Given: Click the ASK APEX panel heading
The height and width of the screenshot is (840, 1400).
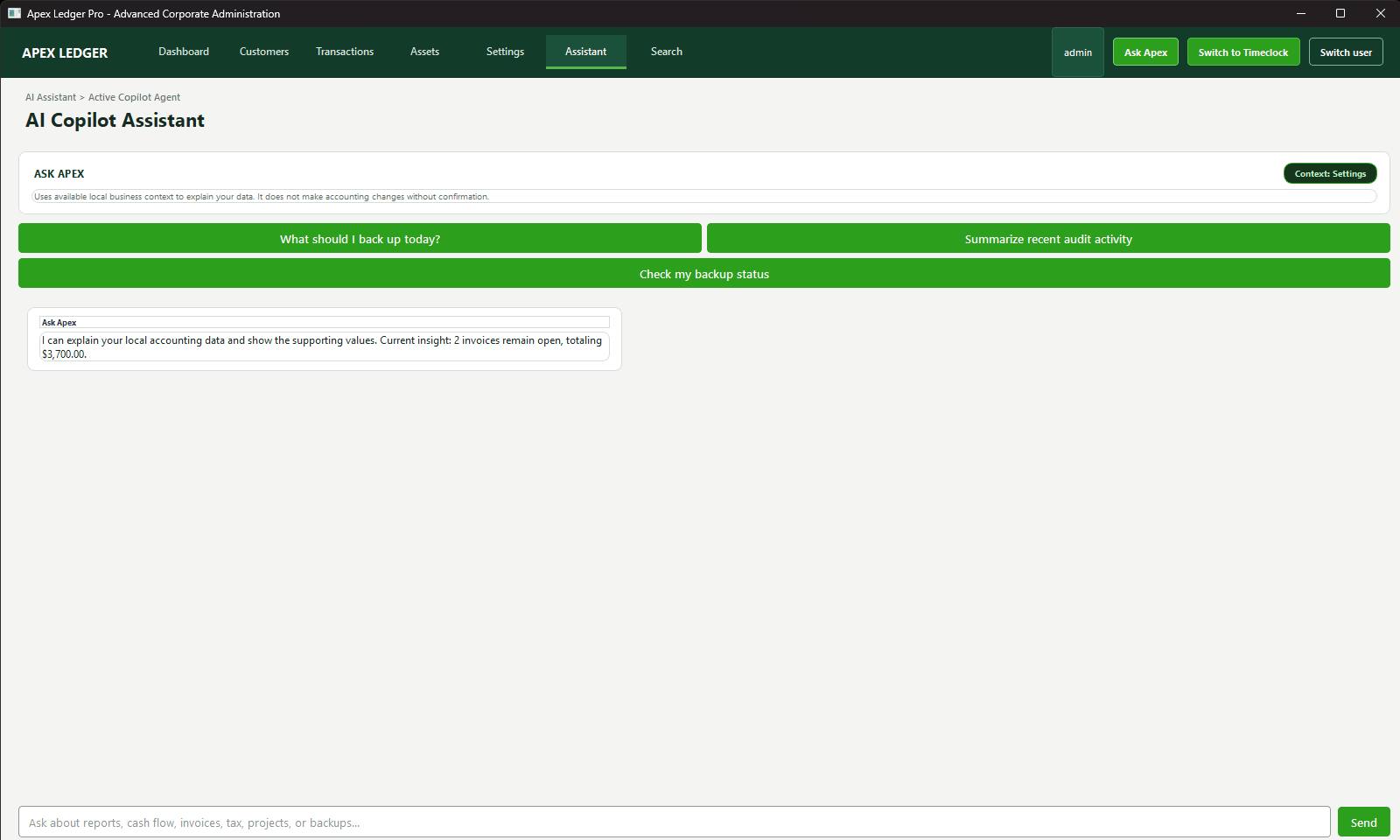Looking at the screenshot, I should pos(59,174).
